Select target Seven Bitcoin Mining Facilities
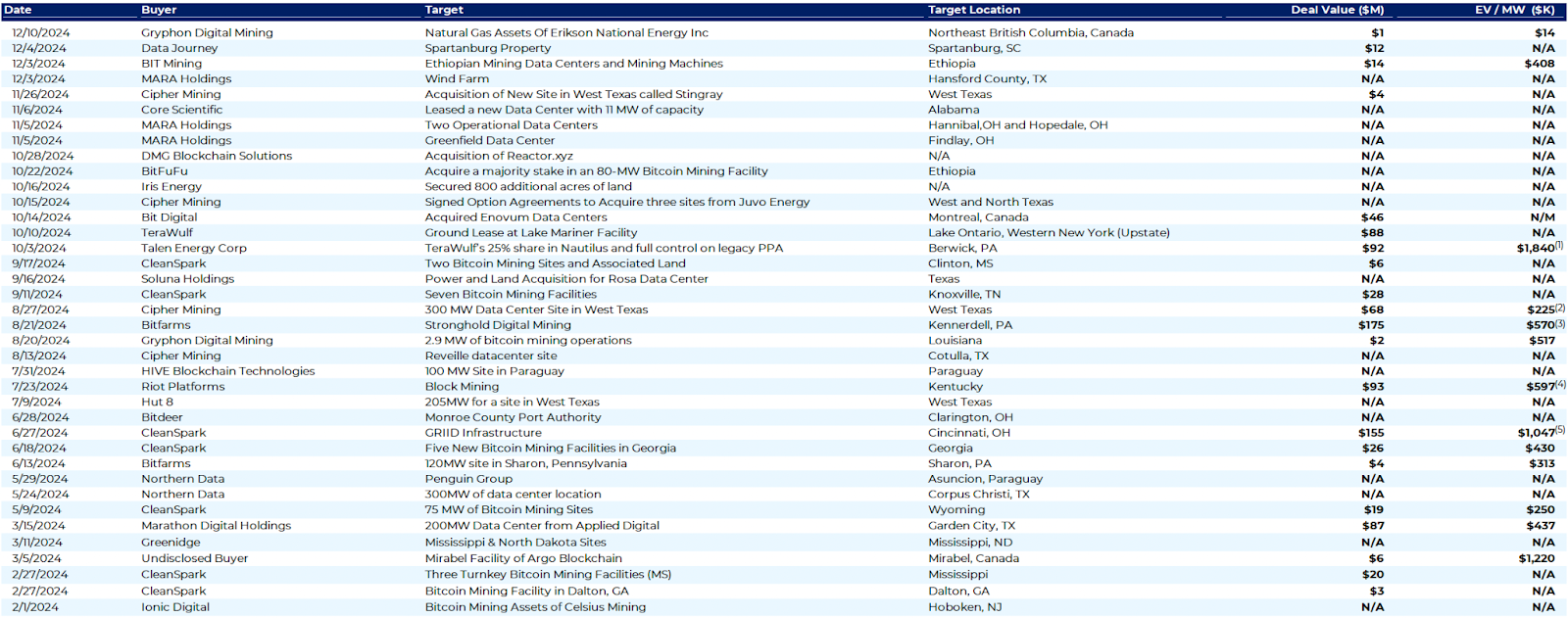Image resolution: width=1568 pixels, height=618 pixels. [511, 295]
